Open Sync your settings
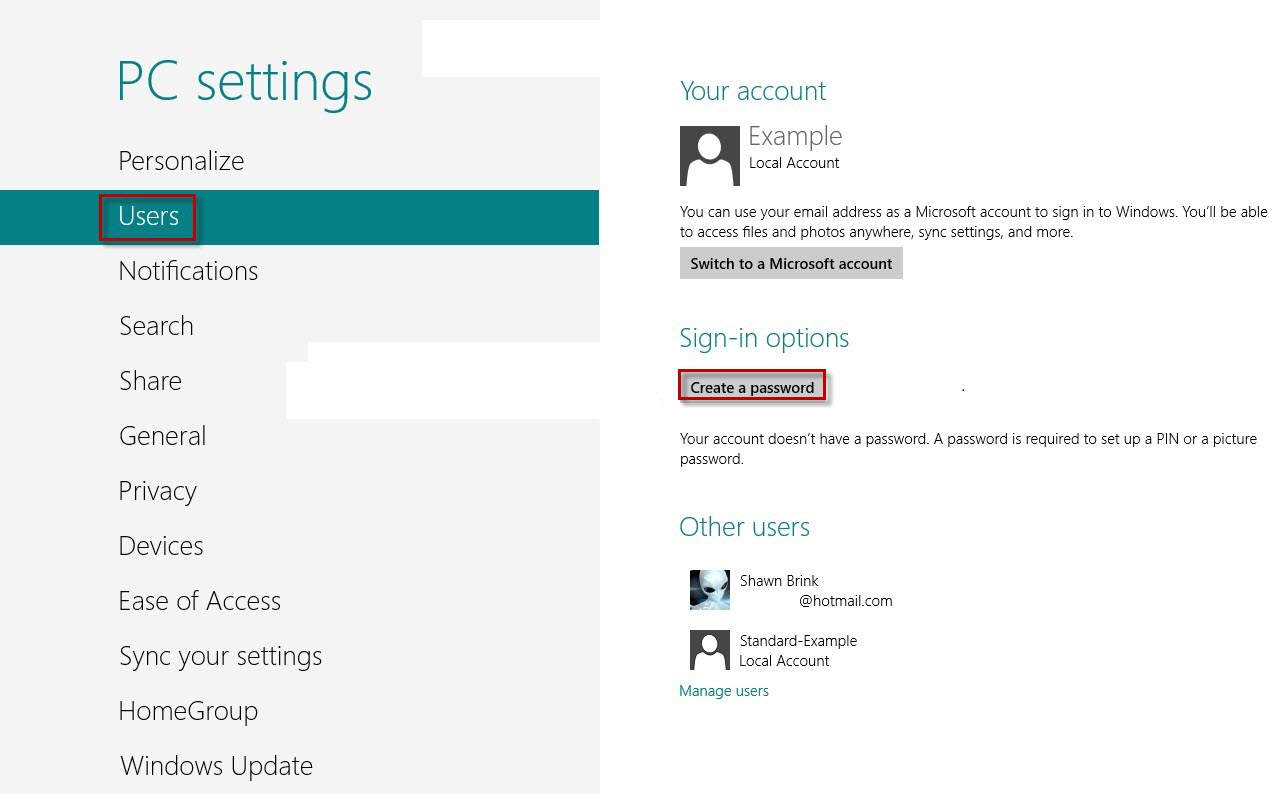The height and width of the screenshot is (794, 1274). click(220, 656)
